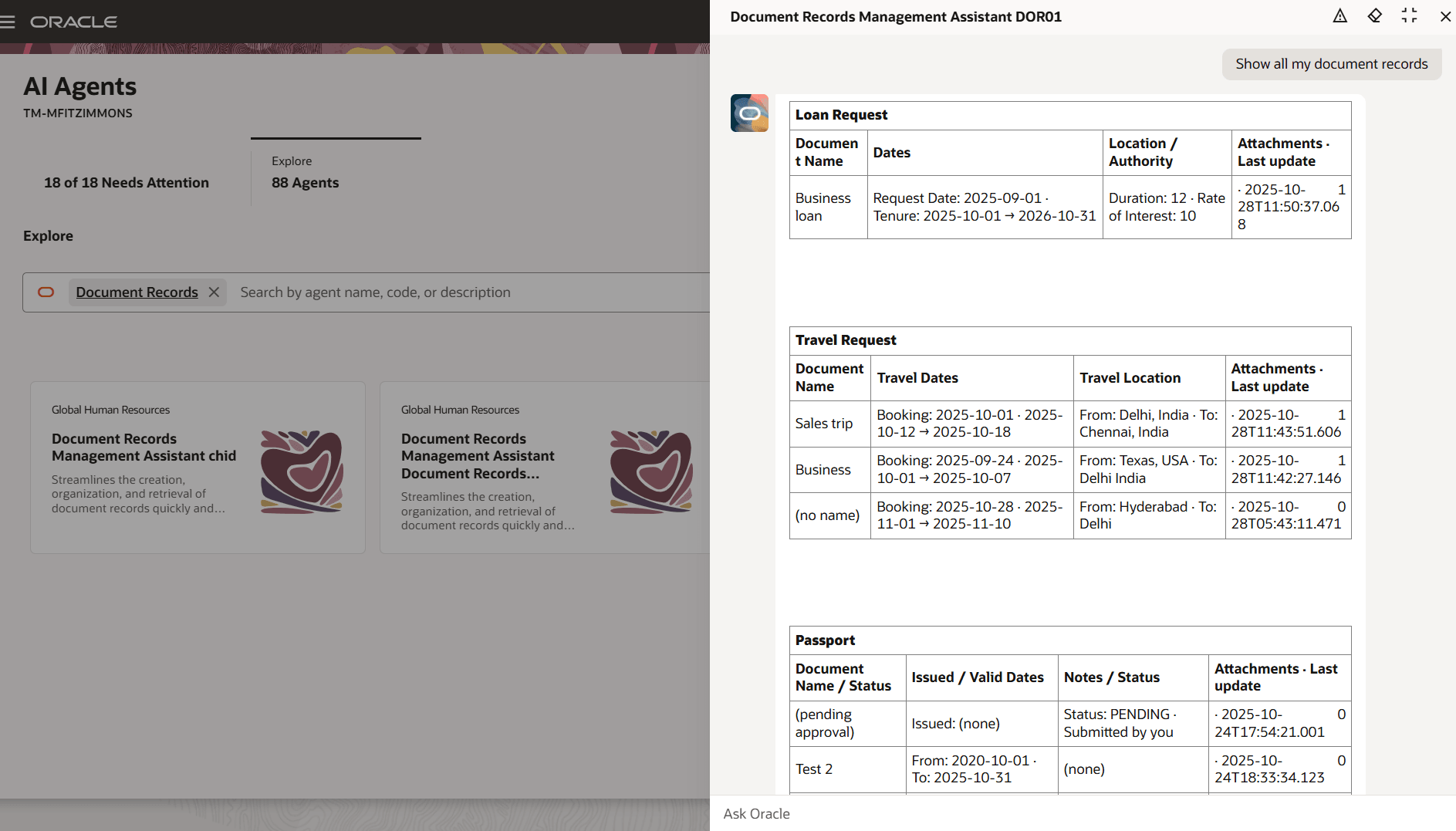1456x831 pixels.
Task: Collapse the assistant panel with the resize icon
Action: click(1410, 15)
